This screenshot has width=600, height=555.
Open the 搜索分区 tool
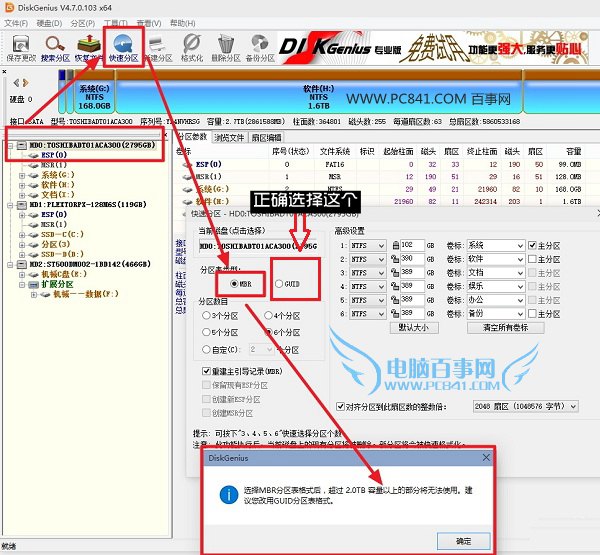click(55, 48)
